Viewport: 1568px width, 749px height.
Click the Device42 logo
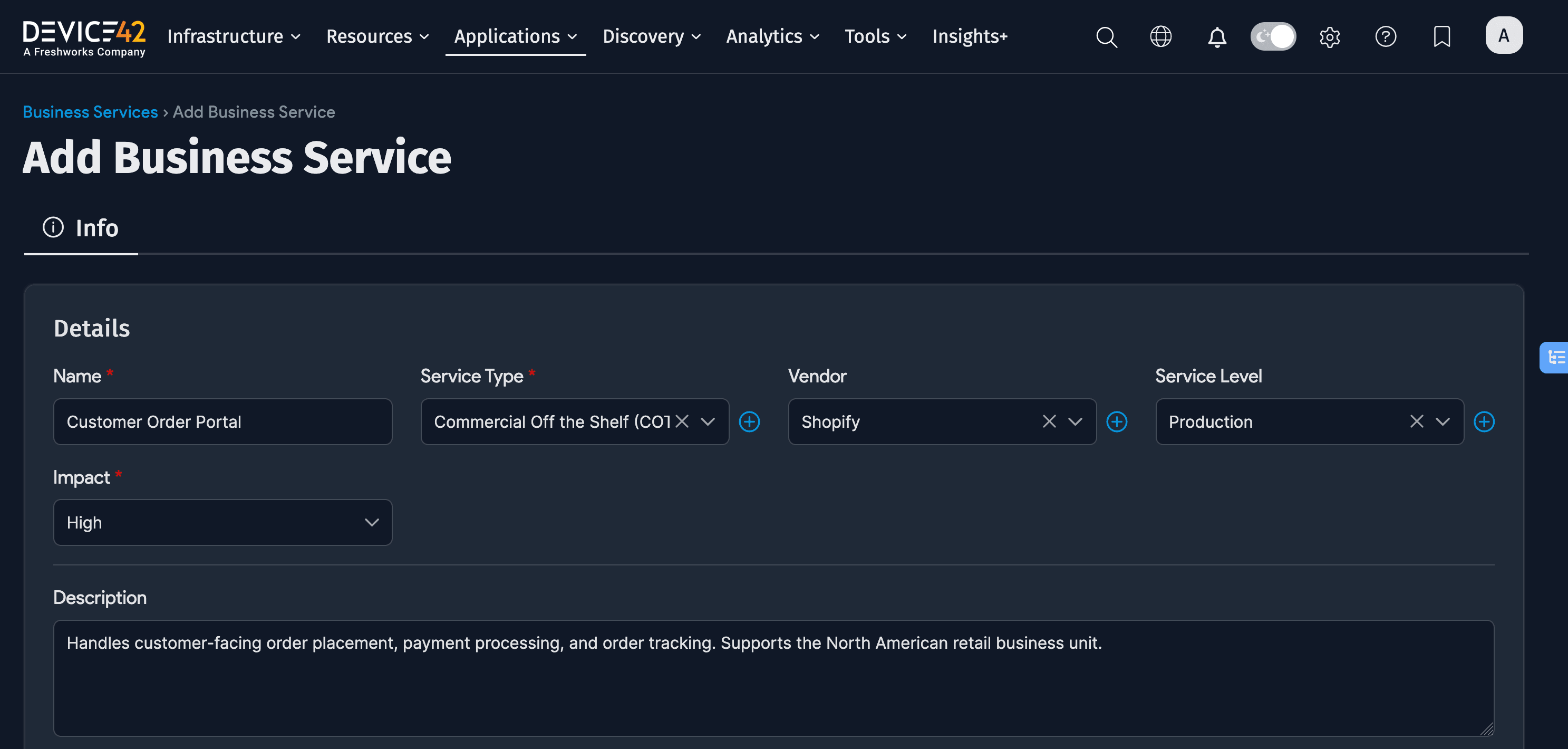(84, 36)
